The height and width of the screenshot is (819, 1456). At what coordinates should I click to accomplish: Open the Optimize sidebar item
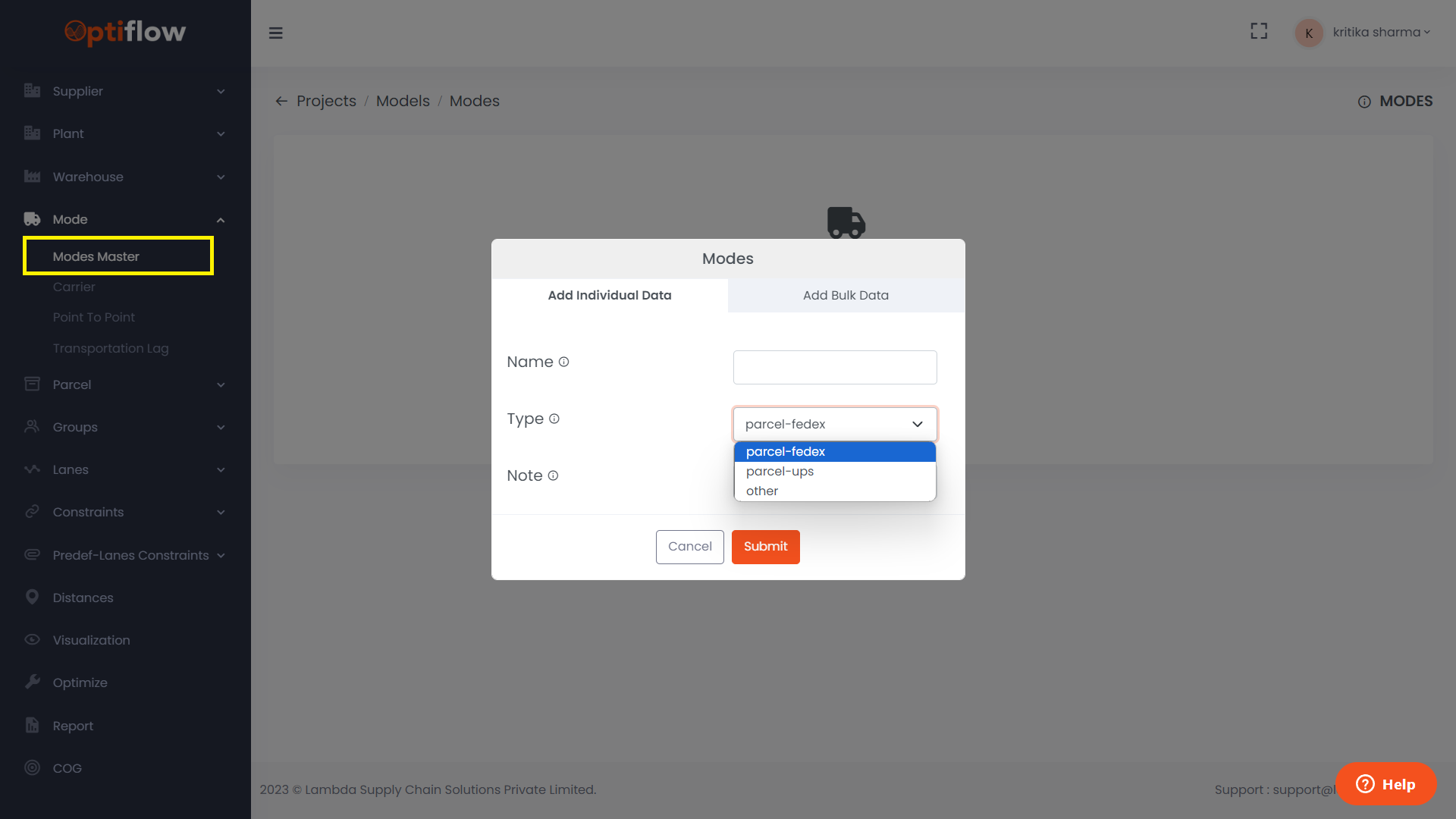click(80, 682)
